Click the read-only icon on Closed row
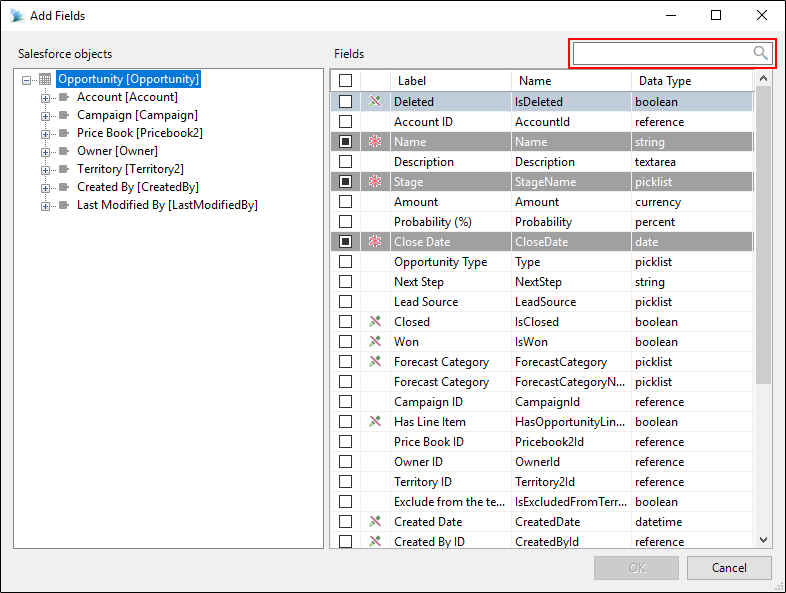 tap(375, 321)
